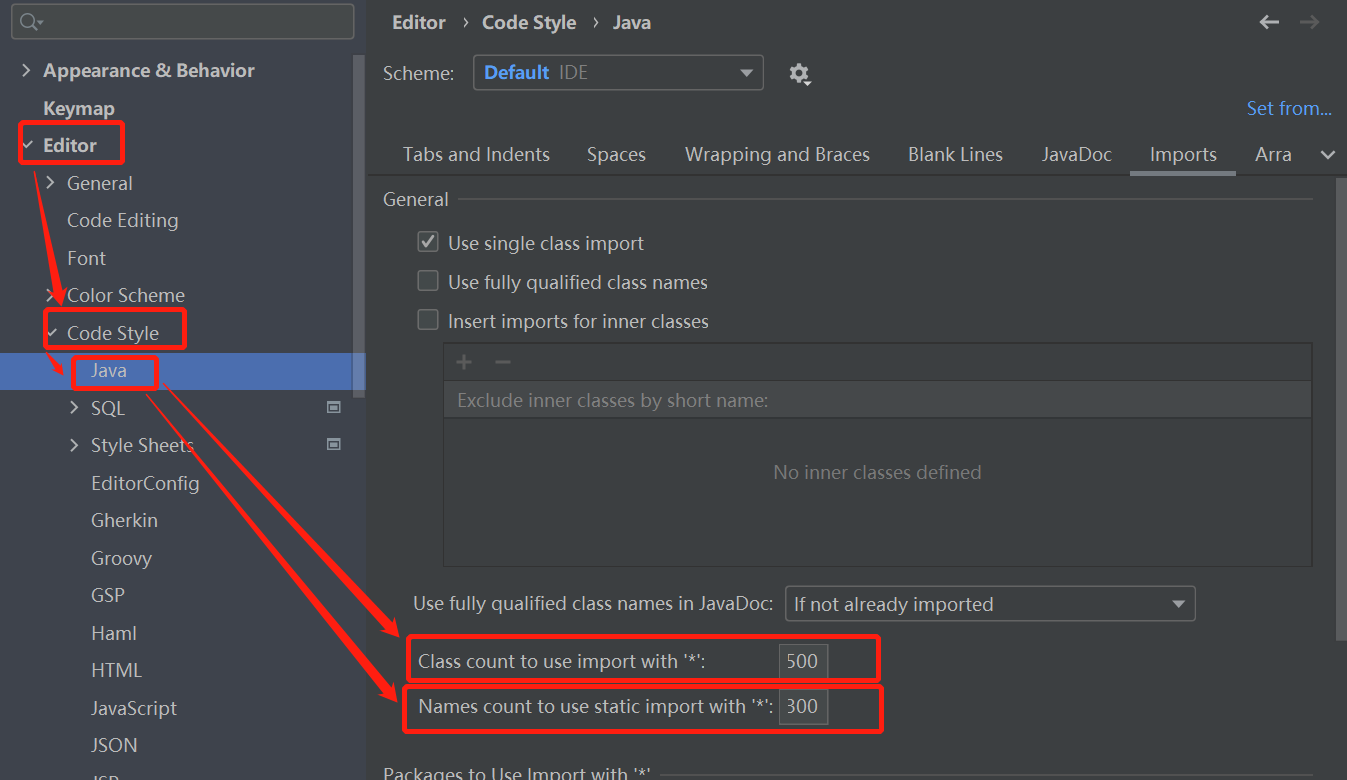Click the plus icon to add inner class

[x=464, y=362]
